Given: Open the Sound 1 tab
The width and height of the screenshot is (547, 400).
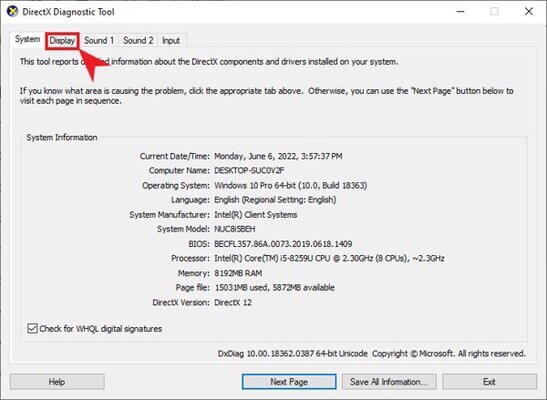Looking at the screenshot, I should point(99,41).
